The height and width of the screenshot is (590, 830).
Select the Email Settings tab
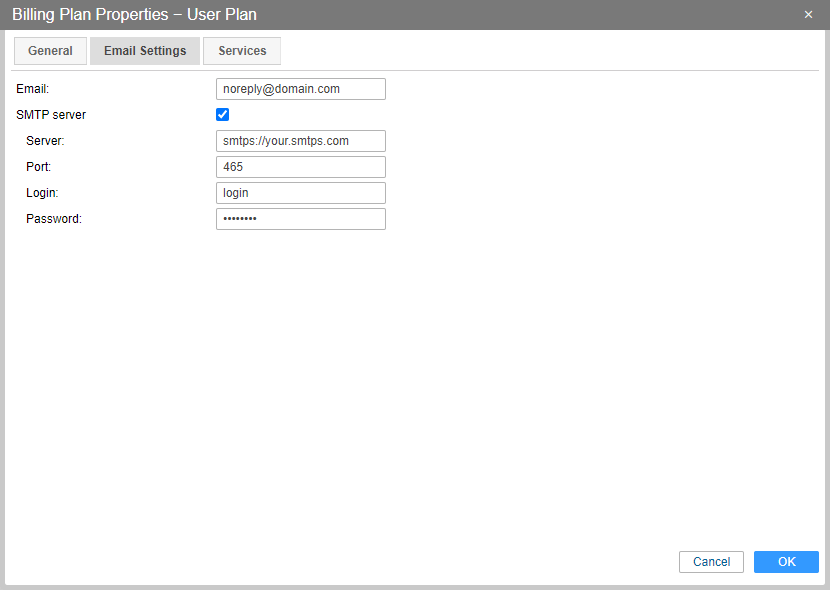[145, 51]
